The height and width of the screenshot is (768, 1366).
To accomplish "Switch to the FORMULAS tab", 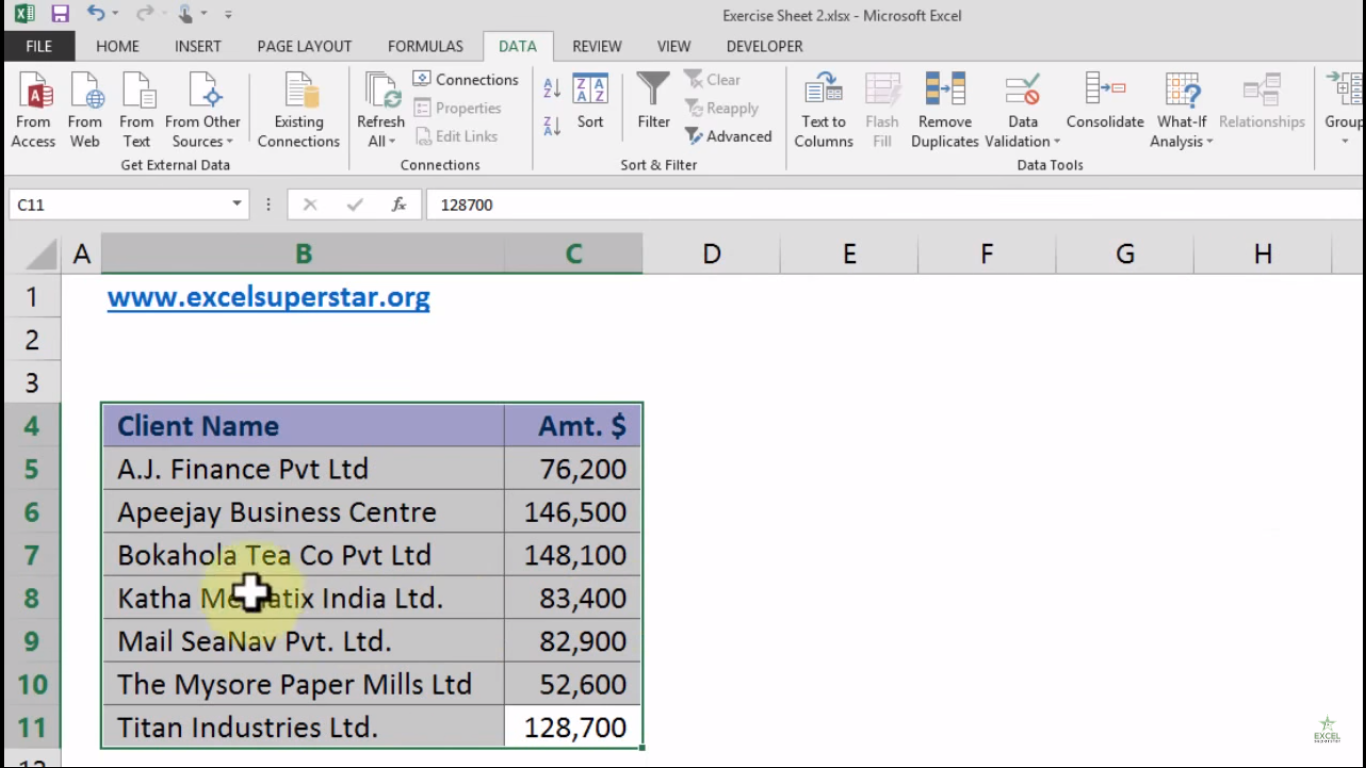I will coord(425,46).
